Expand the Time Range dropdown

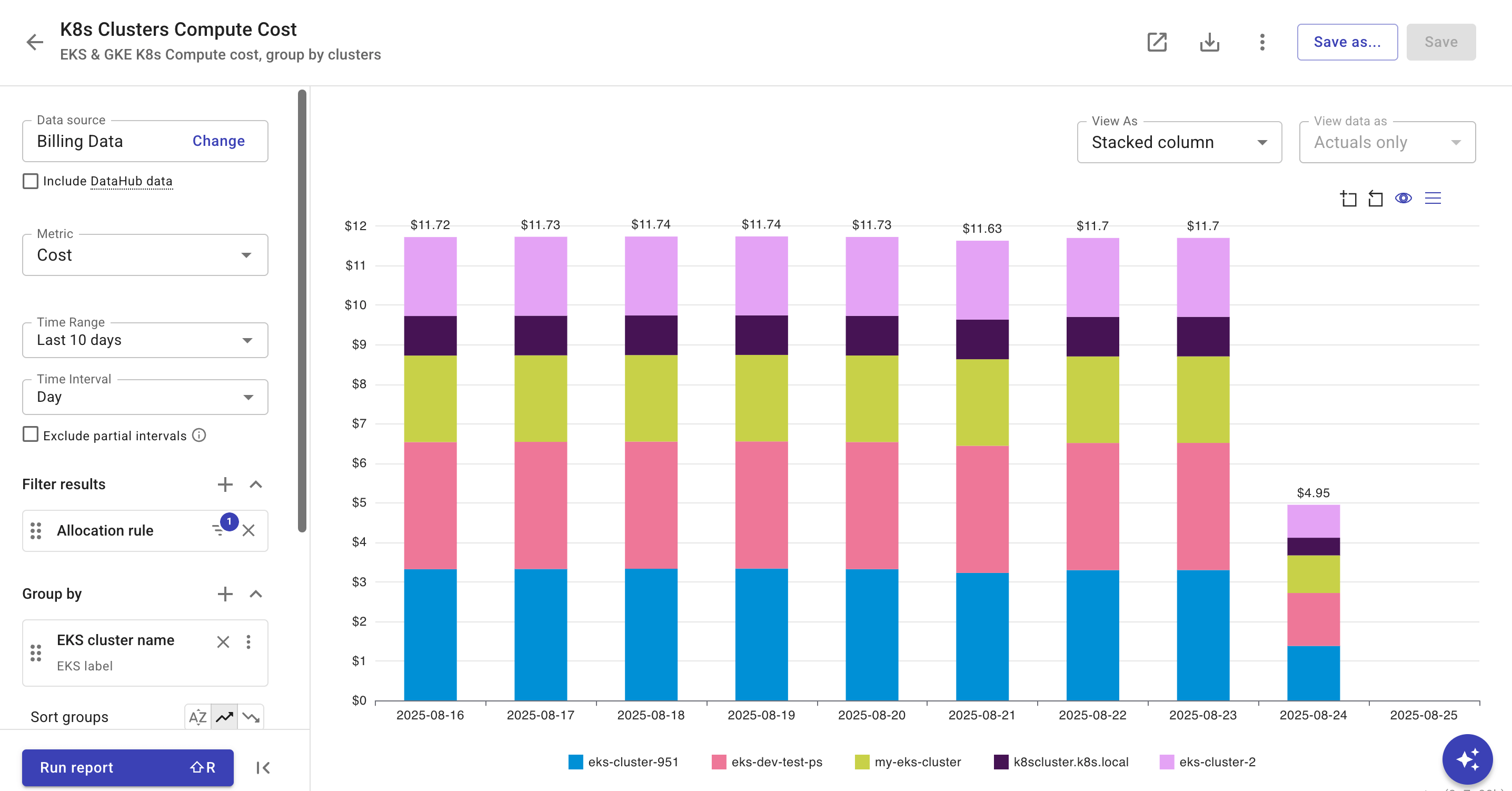click(145, 340)
